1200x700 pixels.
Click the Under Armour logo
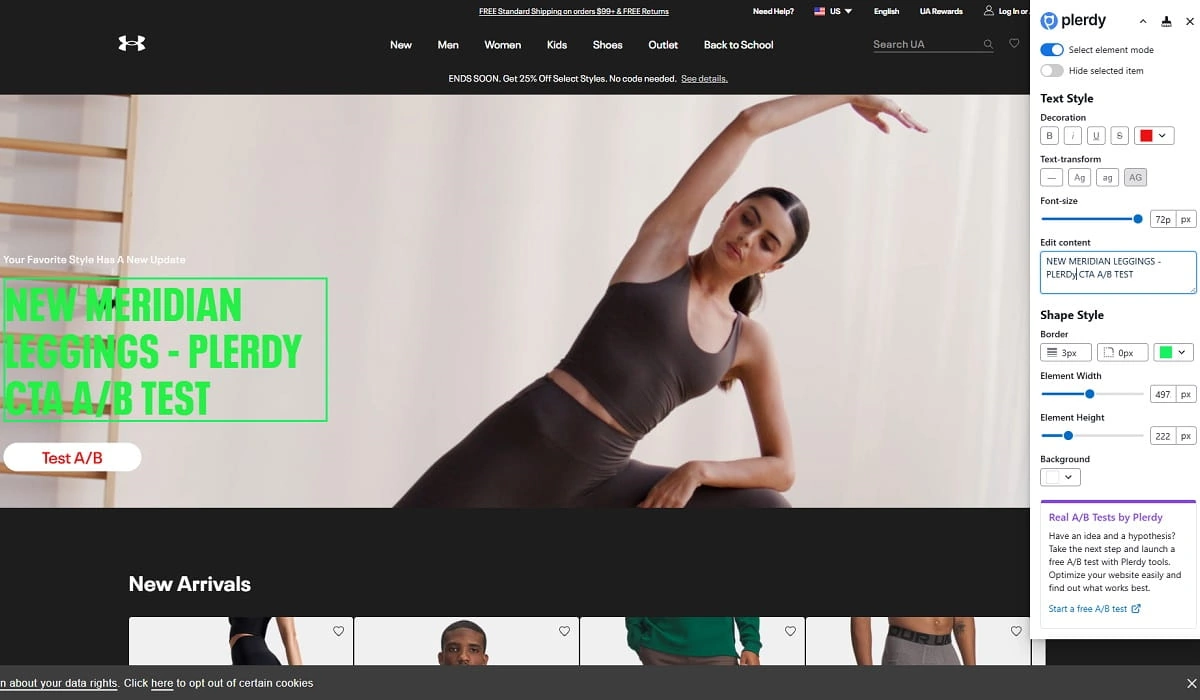click(132, 44)
